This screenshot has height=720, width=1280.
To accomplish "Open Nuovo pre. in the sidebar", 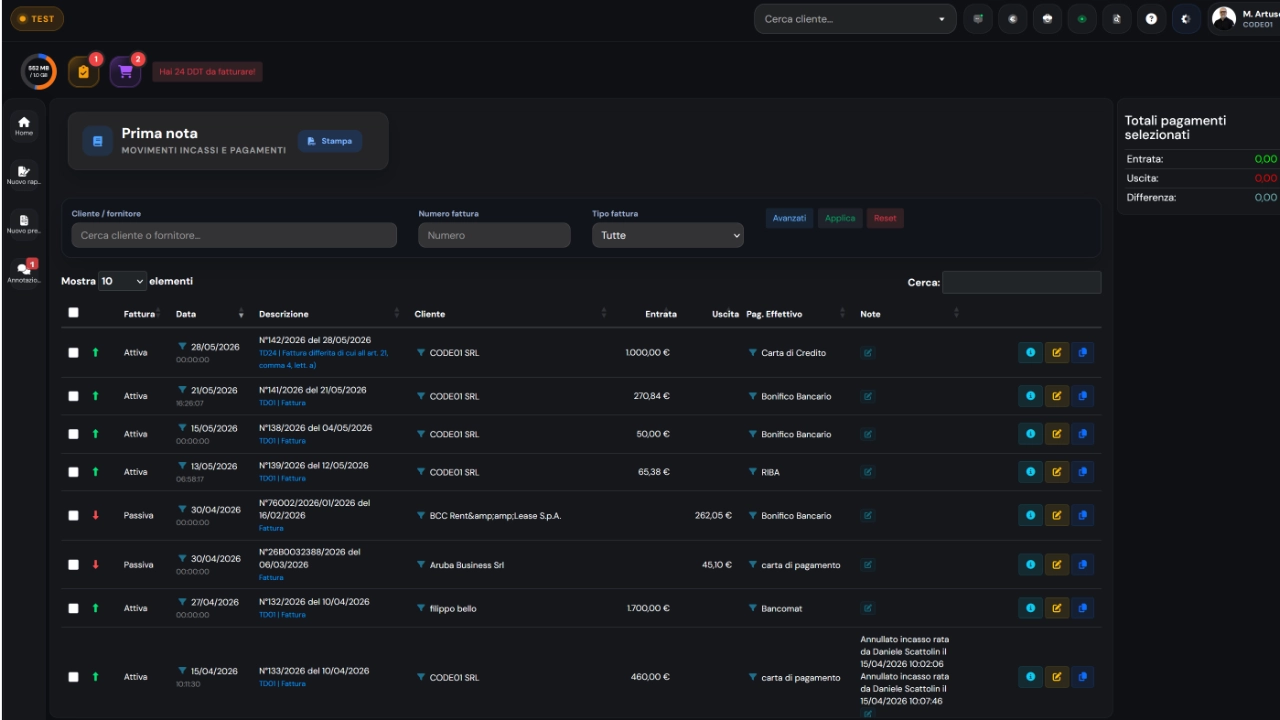I will click(x=24, y=224).
